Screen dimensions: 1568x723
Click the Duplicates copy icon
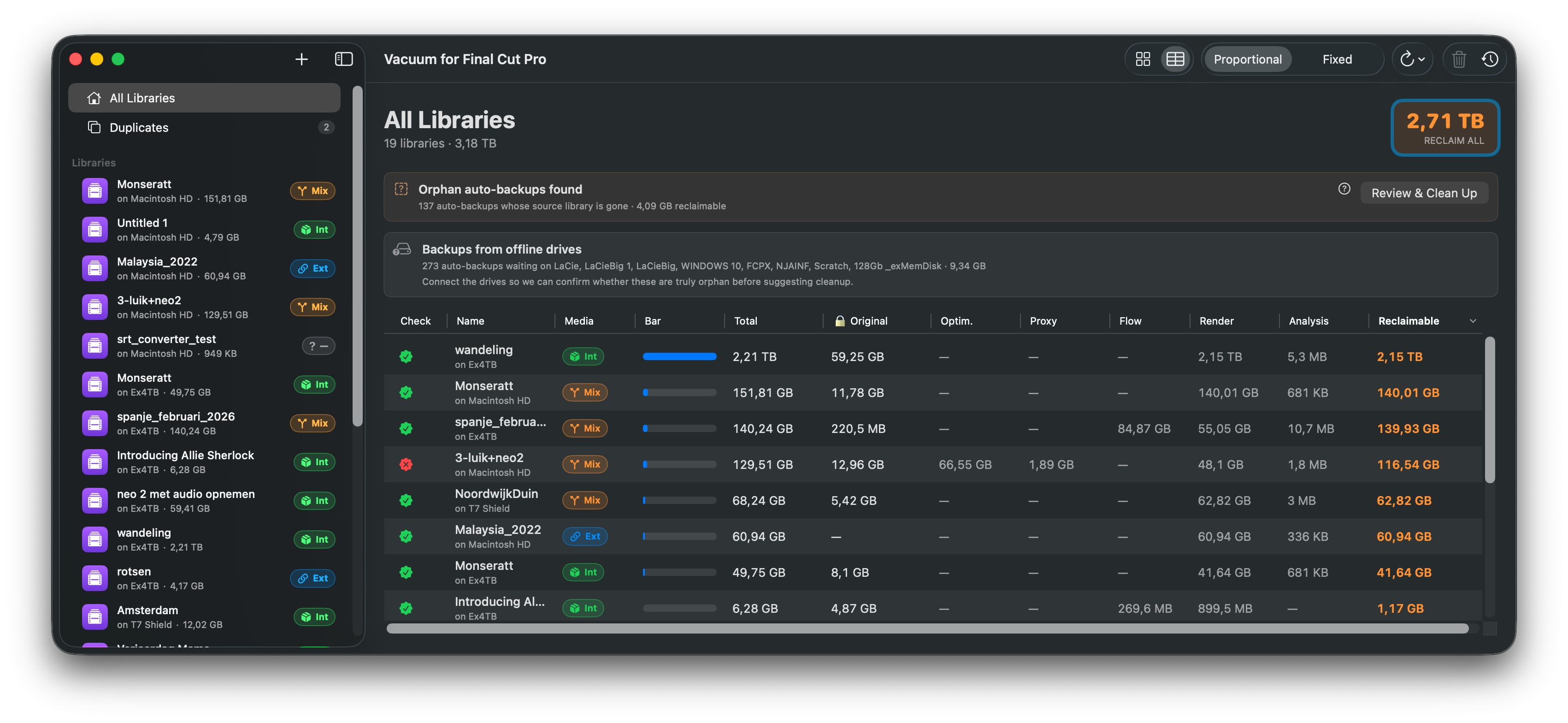(x=94, y=127)
